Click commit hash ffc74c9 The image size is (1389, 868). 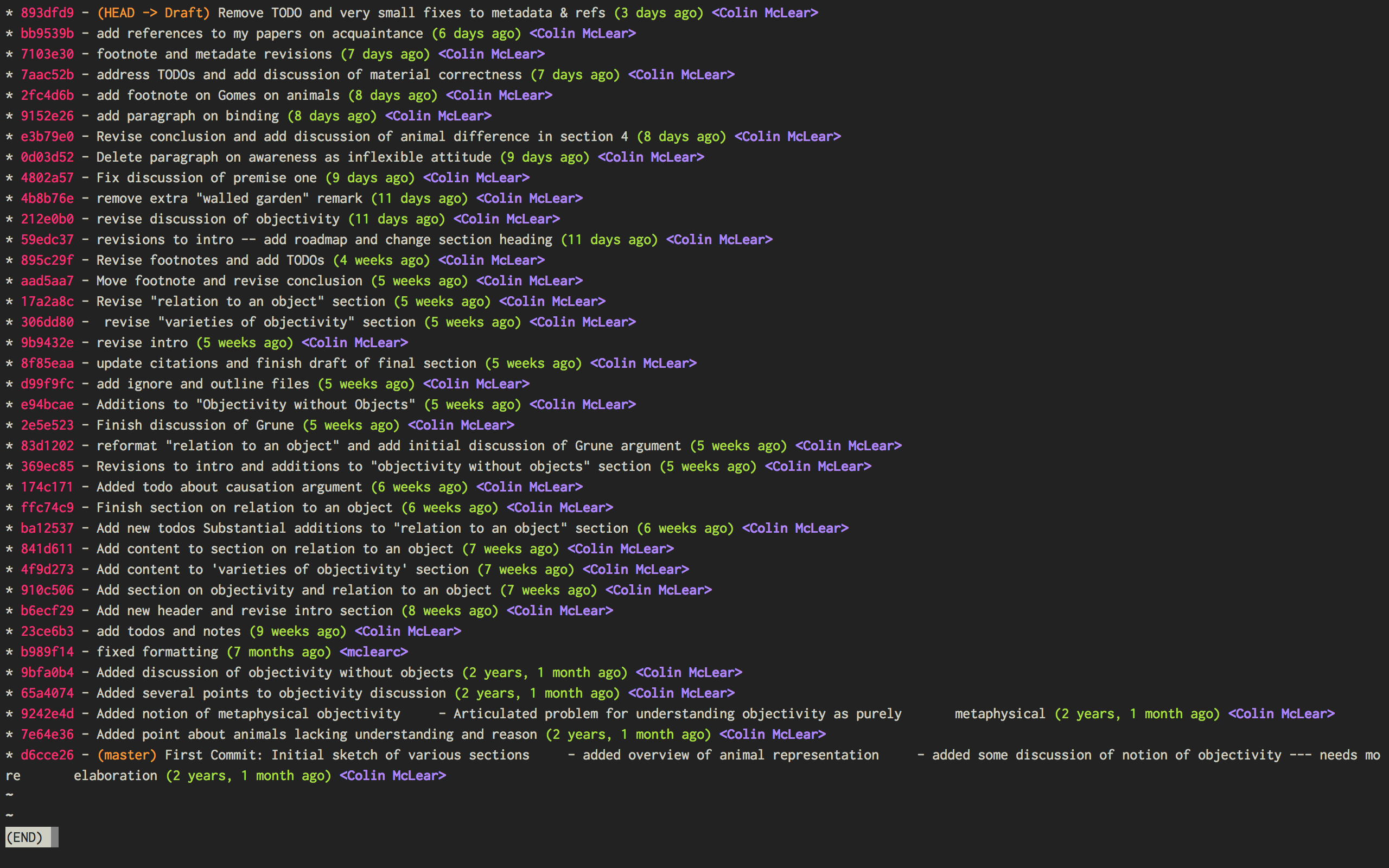(x=47, y=509)
